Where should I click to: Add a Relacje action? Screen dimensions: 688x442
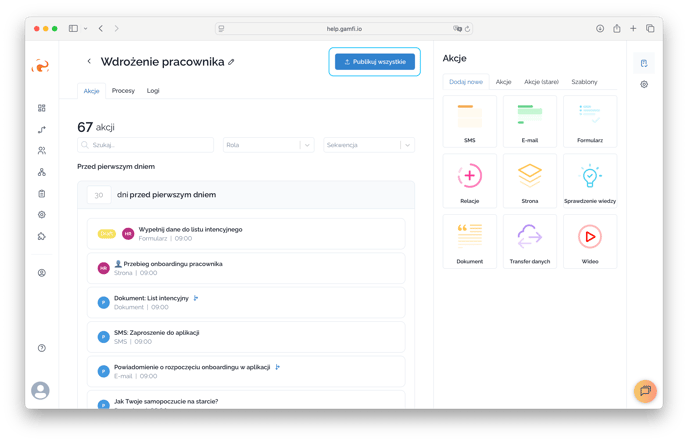[x=469, y=180]
